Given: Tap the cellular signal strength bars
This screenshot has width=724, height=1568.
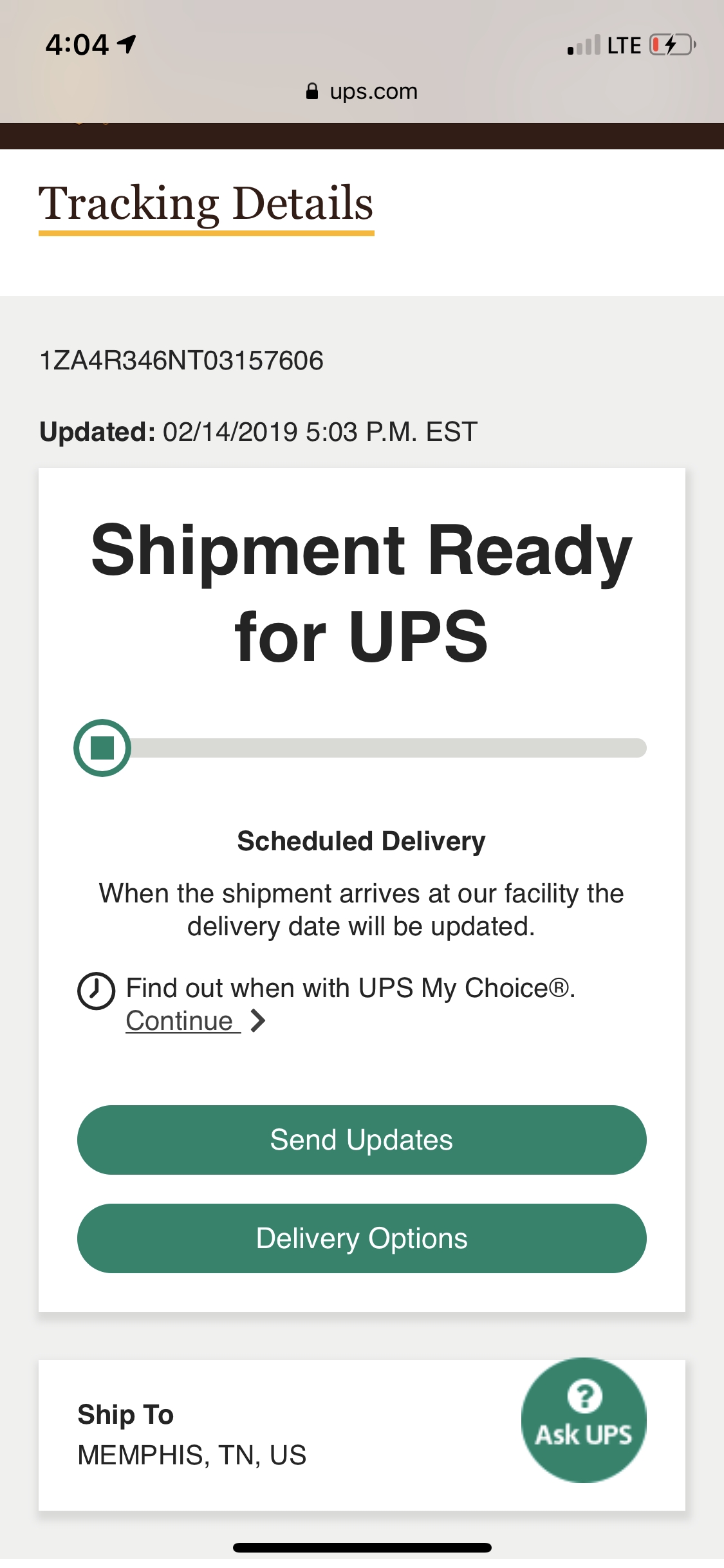Looking at the screenshot, I should pyautogui.click(x=584, y=45).
